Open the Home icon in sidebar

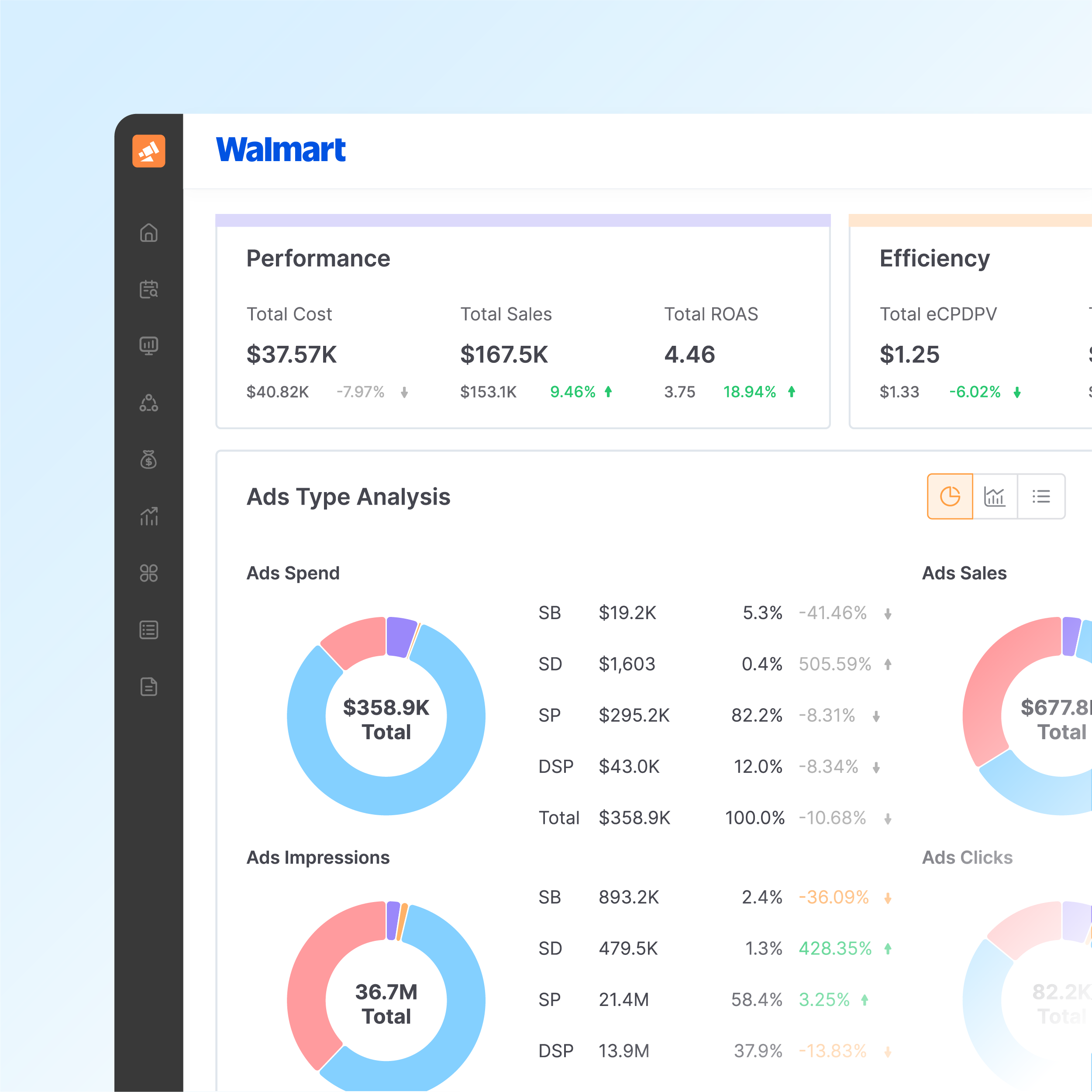point(148,233)
